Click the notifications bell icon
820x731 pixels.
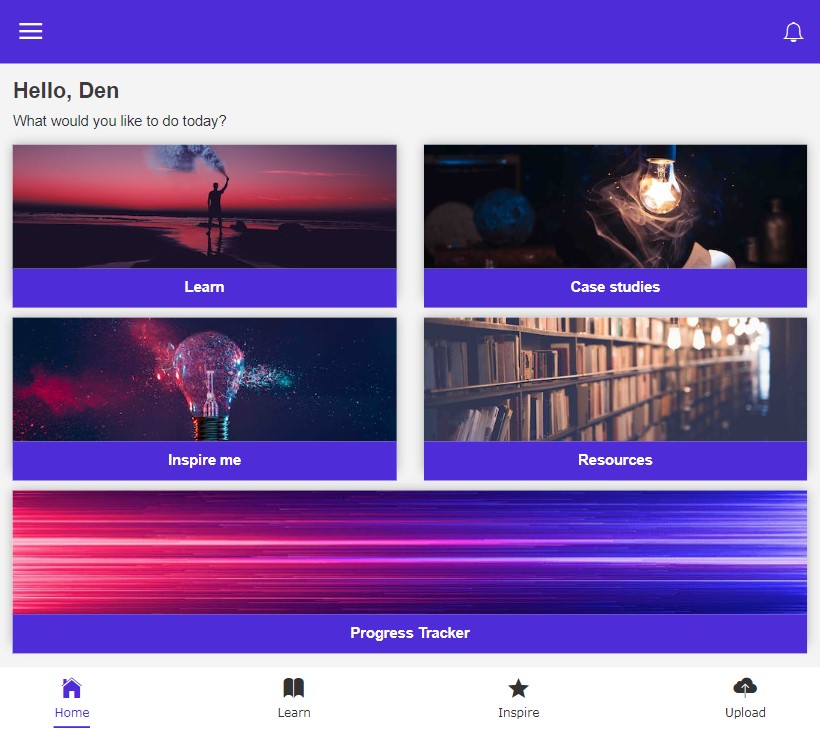point(793,32)
